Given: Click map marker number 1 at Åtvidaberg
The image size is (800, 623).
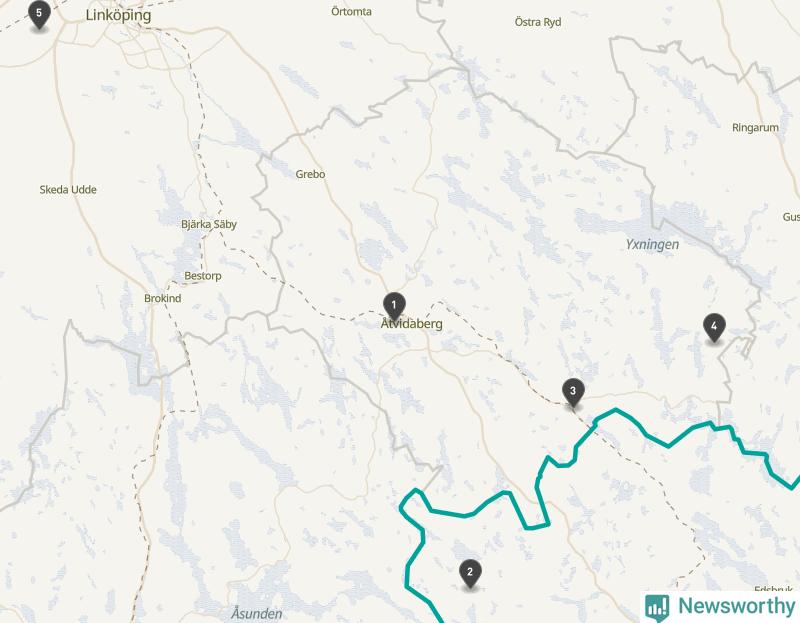Looking at the screenshot, I should coord(394,306).
